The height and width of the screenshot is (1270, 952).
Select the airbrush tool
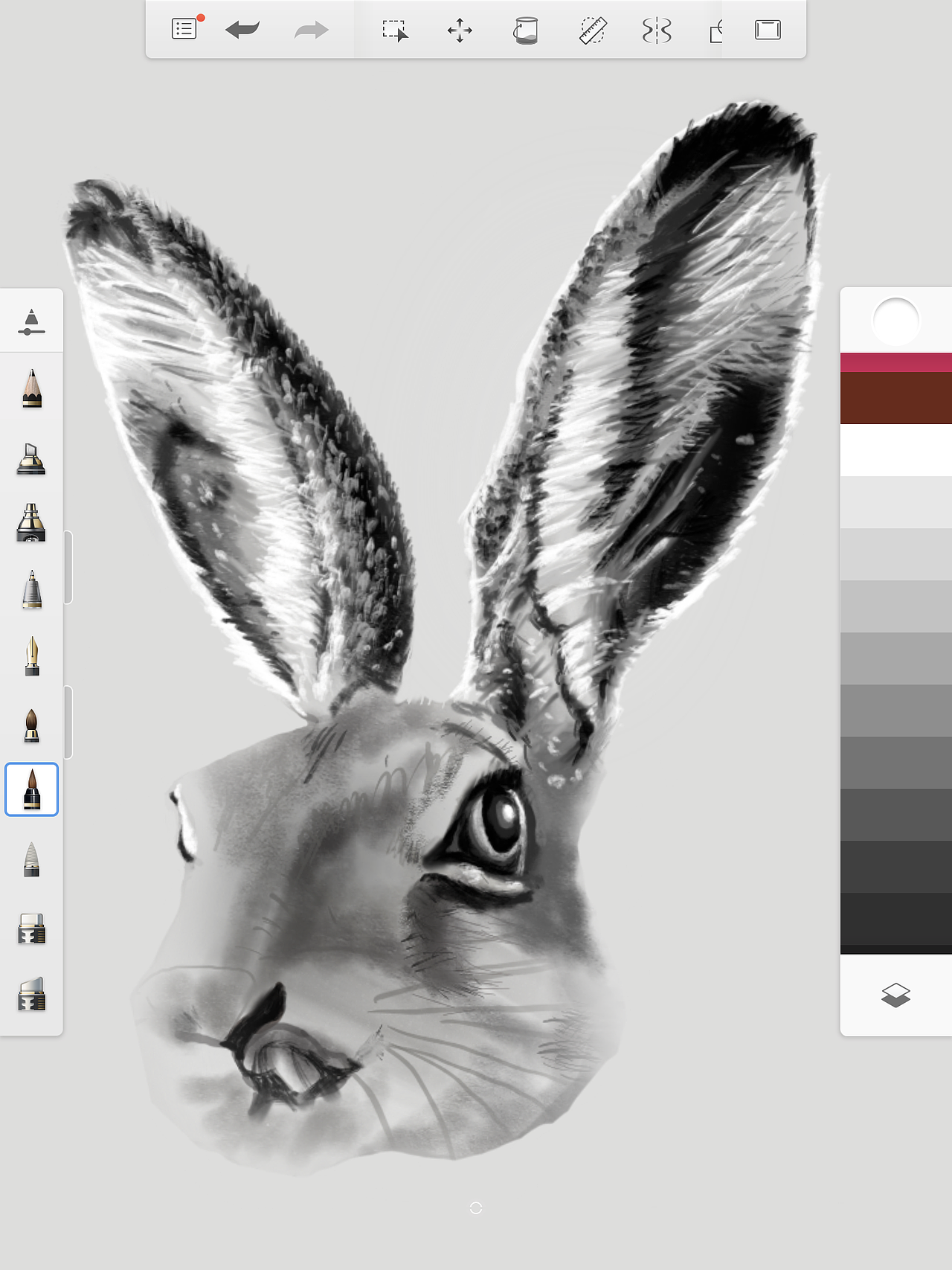tap(31, 522)
